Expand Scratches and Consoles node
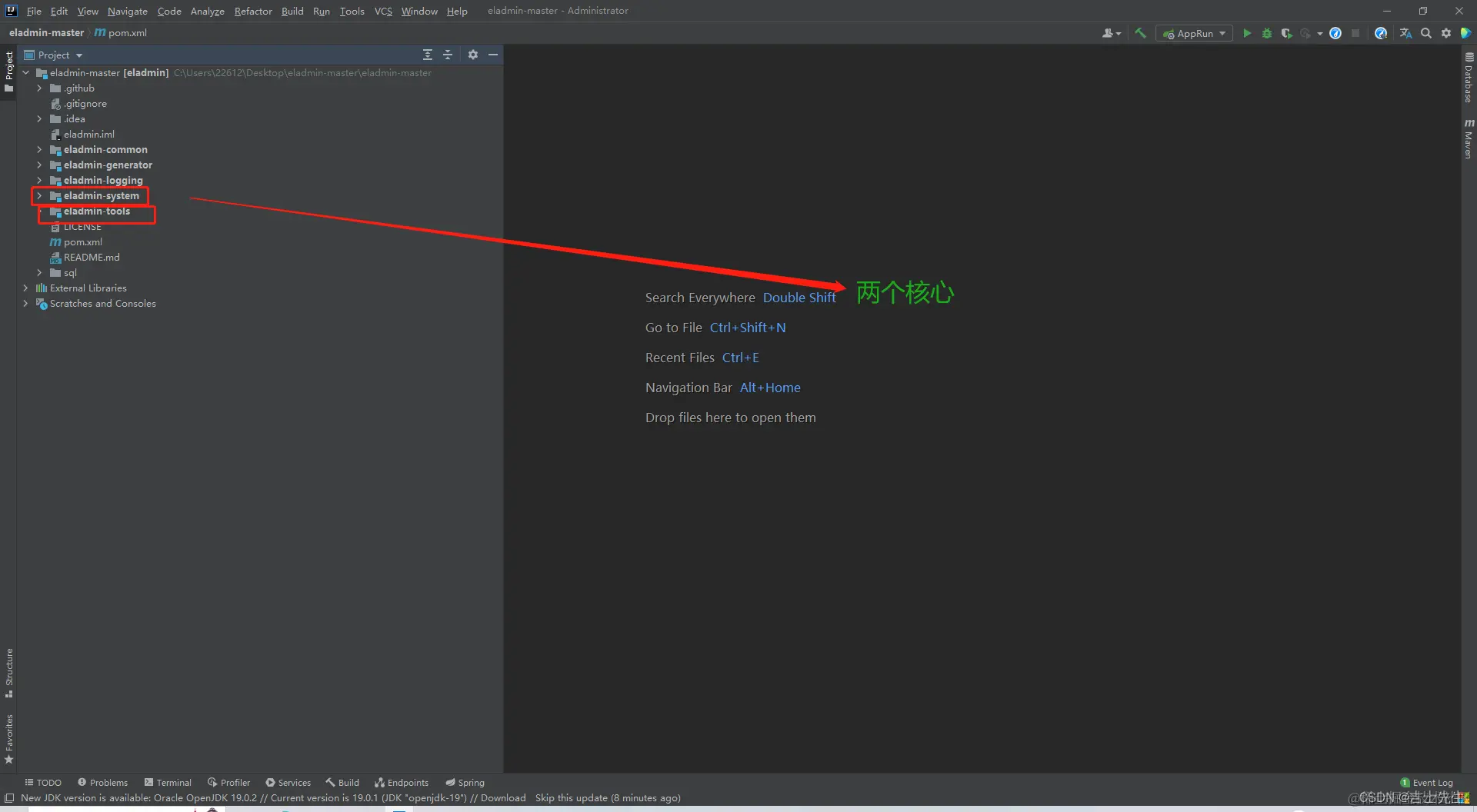Screen dimensions: 1477x812 (25, 303)
